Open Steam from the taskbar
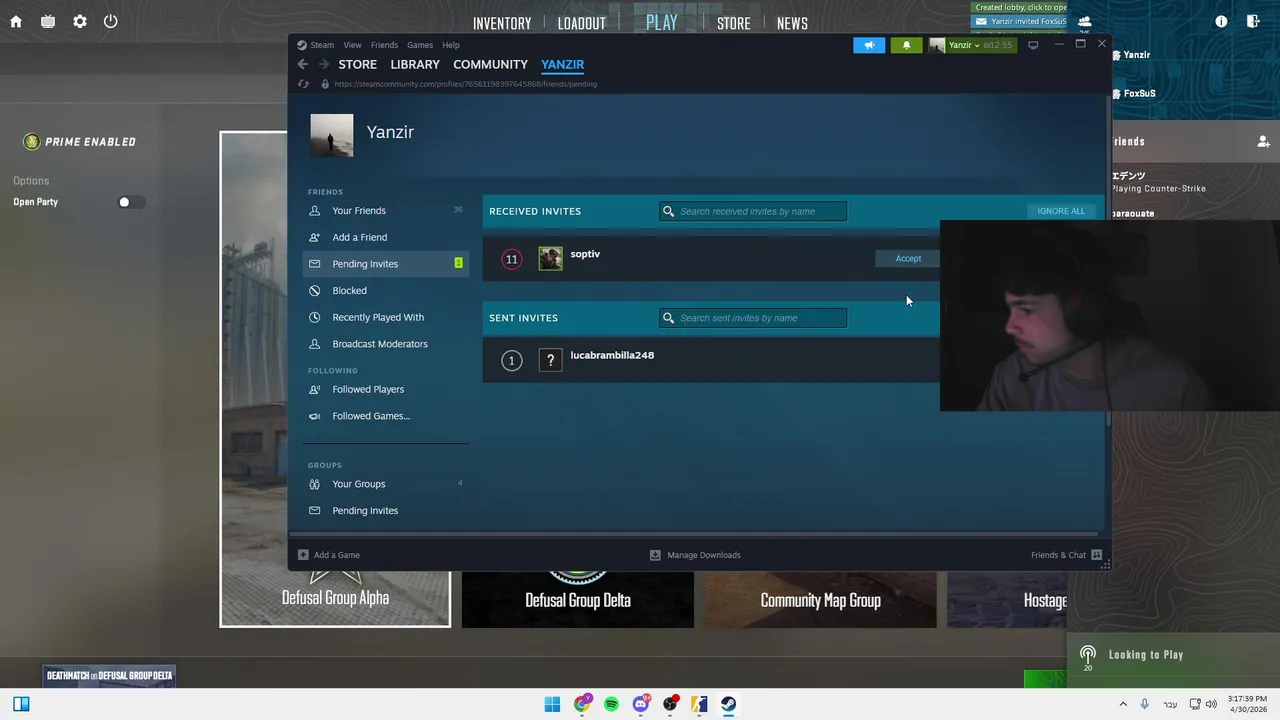This screenshot has height=720, width=1280. [729, 704]
